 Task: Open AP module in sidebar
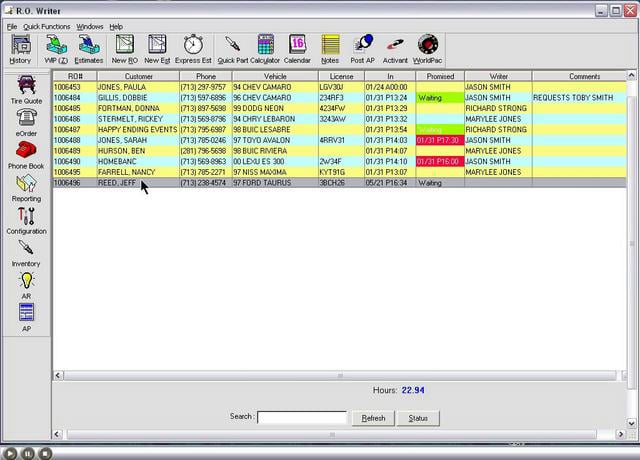tap(26, 318)
